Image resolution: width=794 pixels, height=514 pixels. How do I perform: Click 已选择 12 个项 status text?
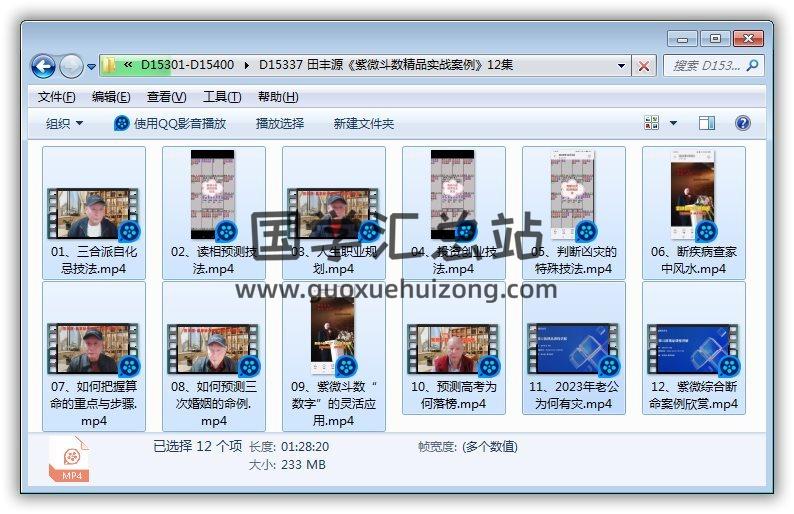tap(197, 446)
